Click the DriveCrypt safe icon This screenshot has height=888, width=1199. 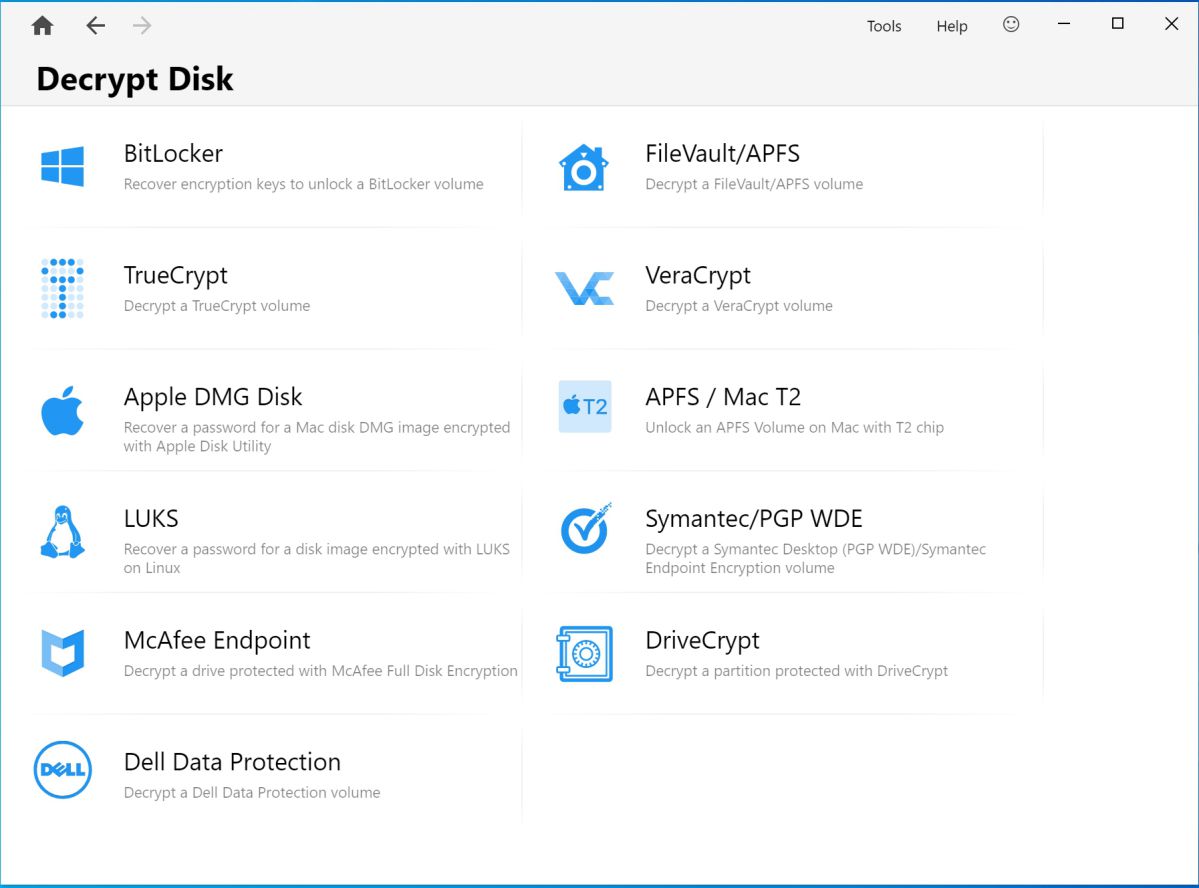point(583,654)
